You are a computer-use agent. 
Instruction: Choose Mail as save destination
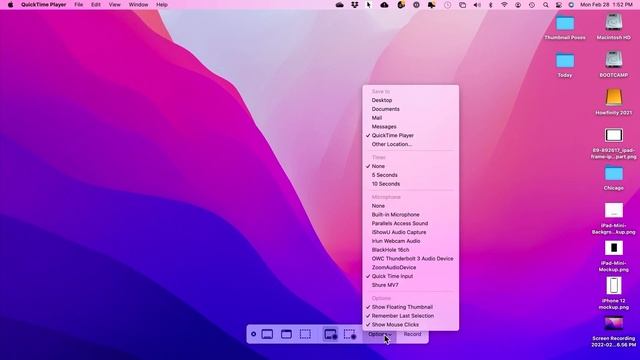coord(411,118)
